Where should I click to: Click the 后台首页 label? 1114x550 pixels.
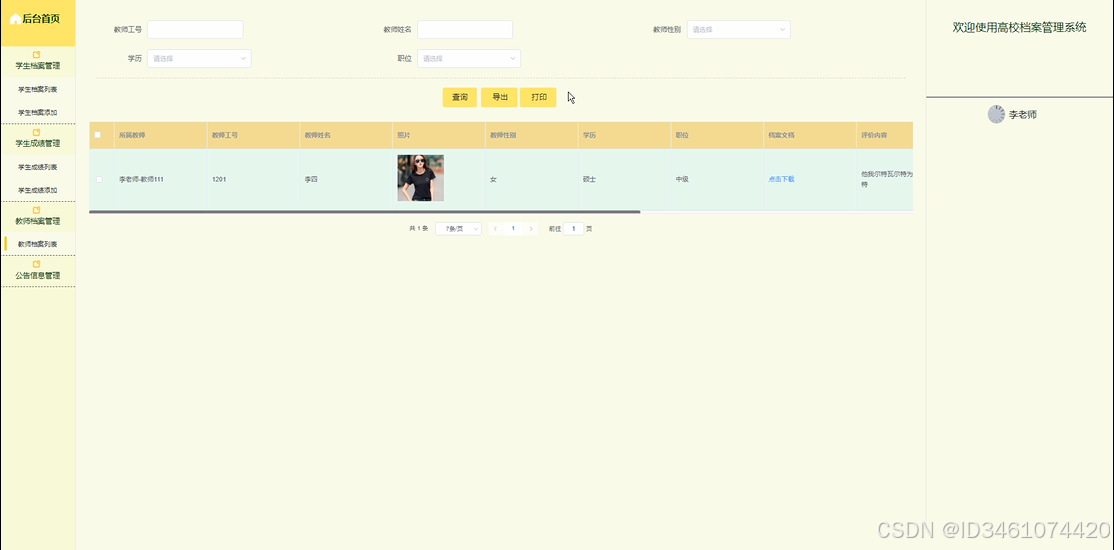click(x=41, y=19)
